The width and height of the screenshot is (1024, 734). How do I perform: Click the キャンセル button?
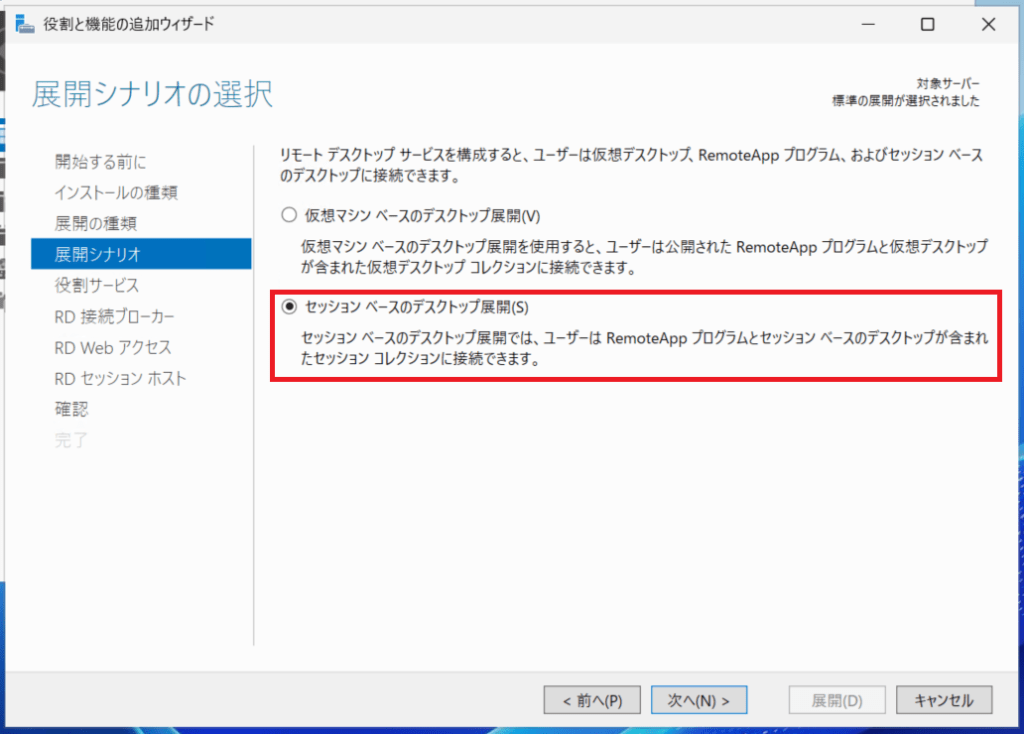click(944, 701)
